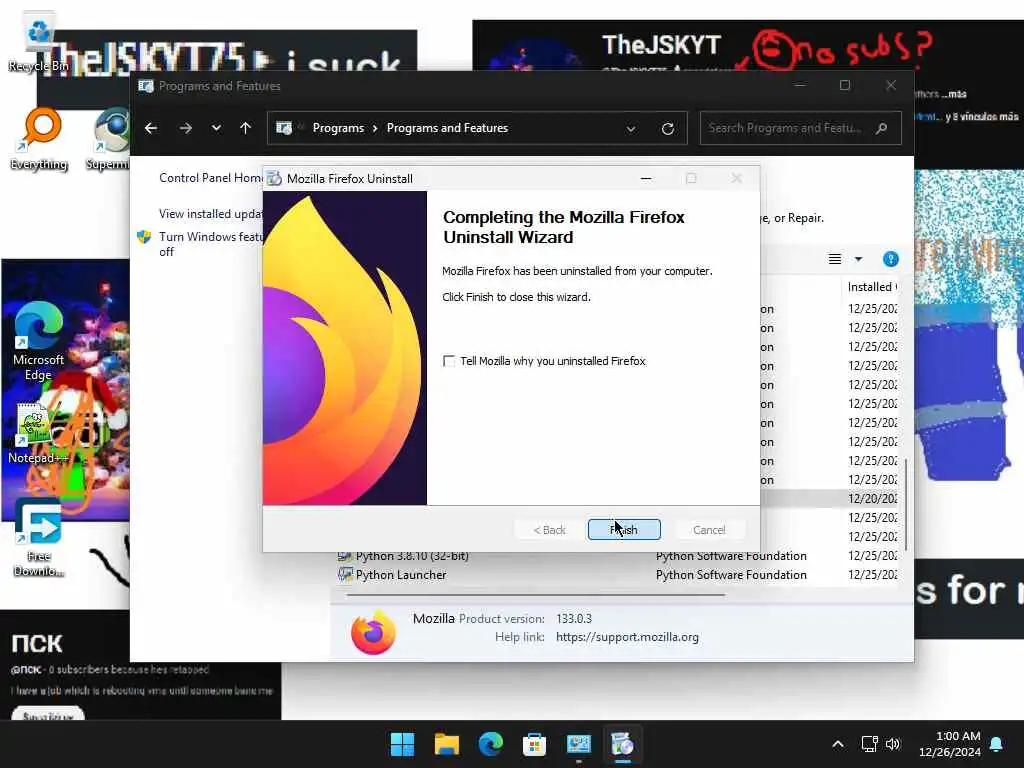Image resolution: width=1024 pixels, height=768 pixels.
Task: Open 'View installed updates' link
Action: (x=210, y=214)
